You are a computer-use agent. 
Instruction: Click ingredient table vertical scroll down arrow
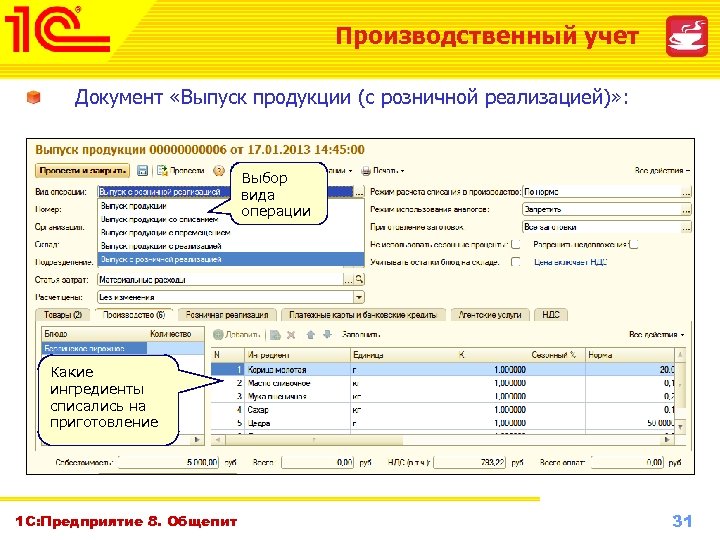click(x=681, y=427)
